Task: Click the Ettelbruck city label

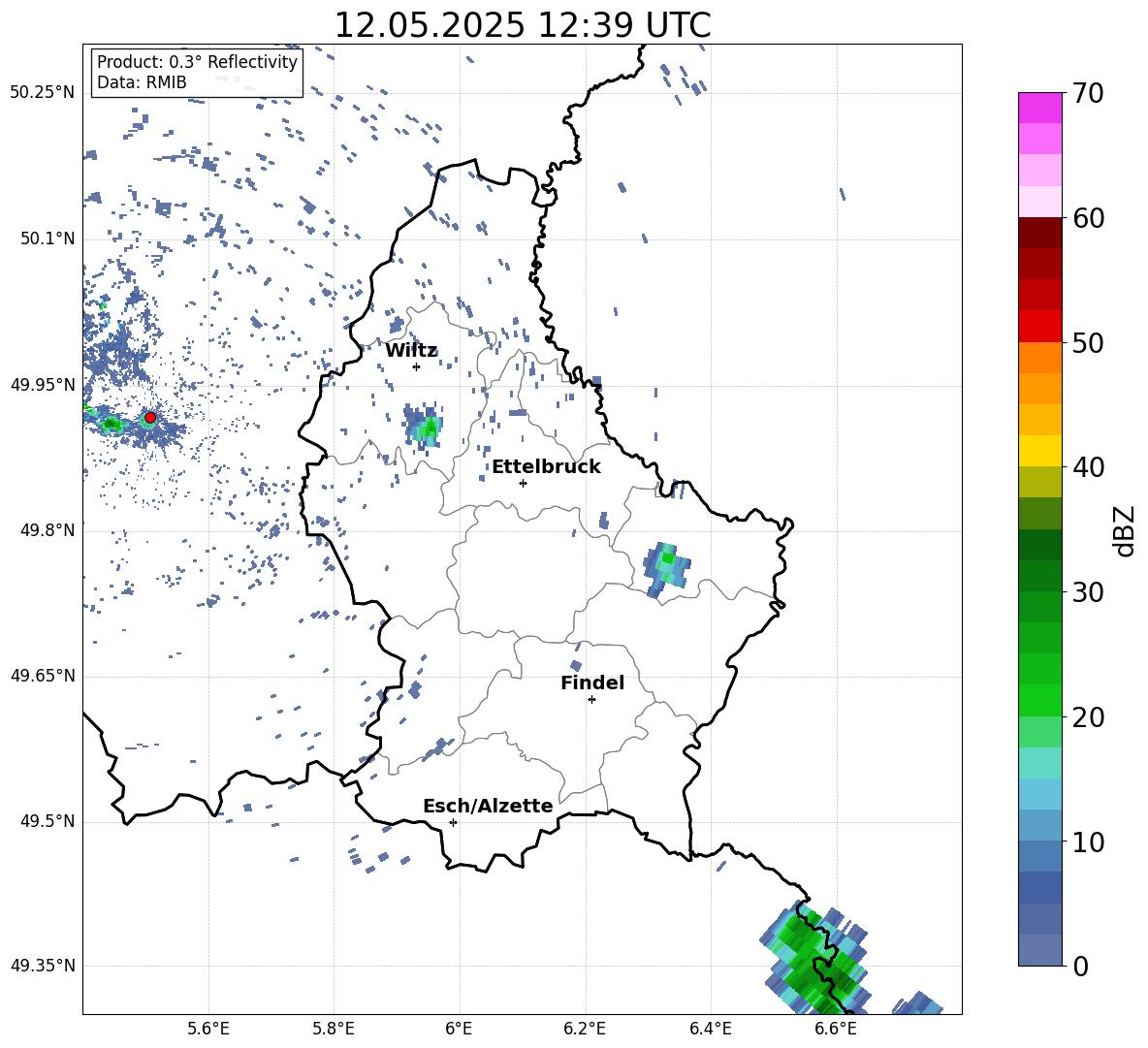Action: coord(546,467)
